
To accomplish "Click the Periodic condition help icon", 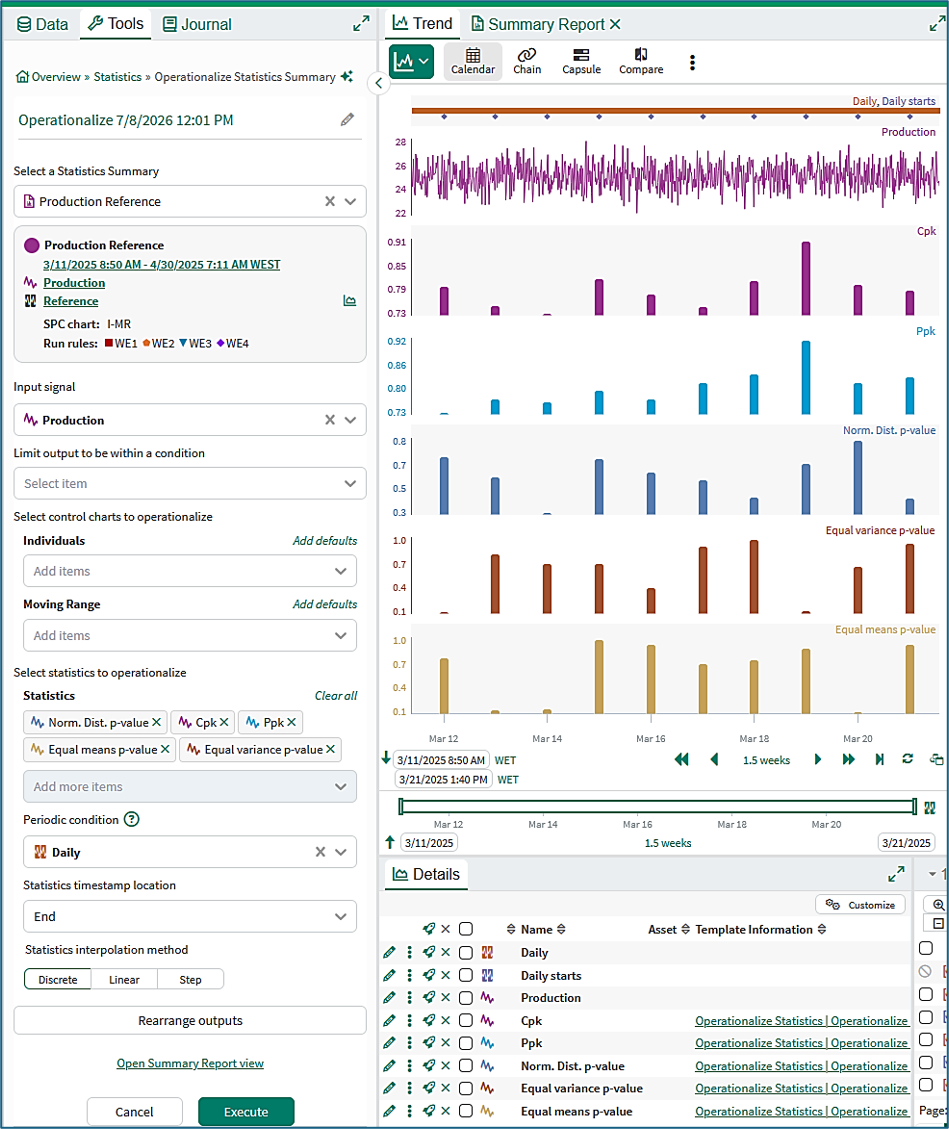I will [x=131, y=819].
